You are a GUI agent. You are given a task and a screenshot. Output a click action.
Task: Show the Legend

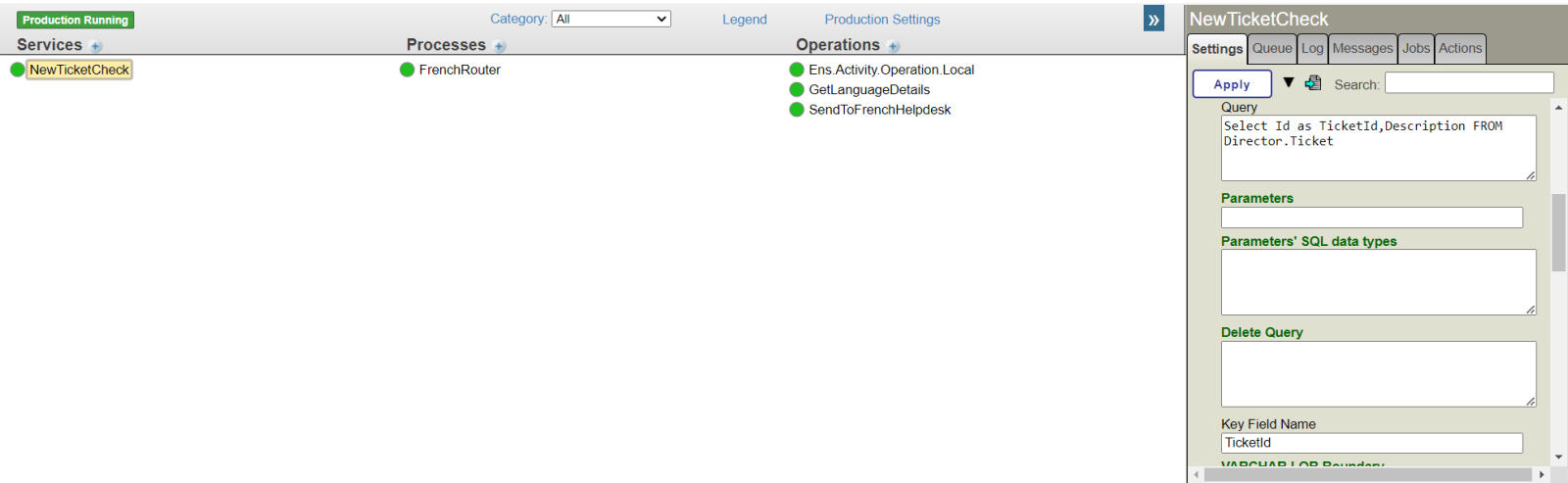(745, 20)
